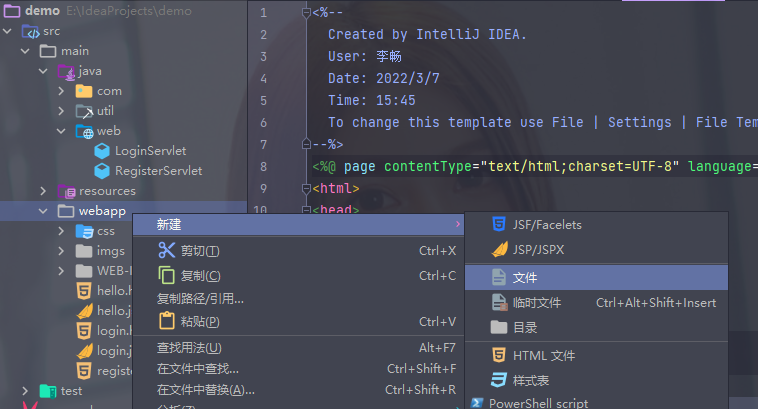
Task: Select 在文件中替换 menu entry
Action: (298, 390)
